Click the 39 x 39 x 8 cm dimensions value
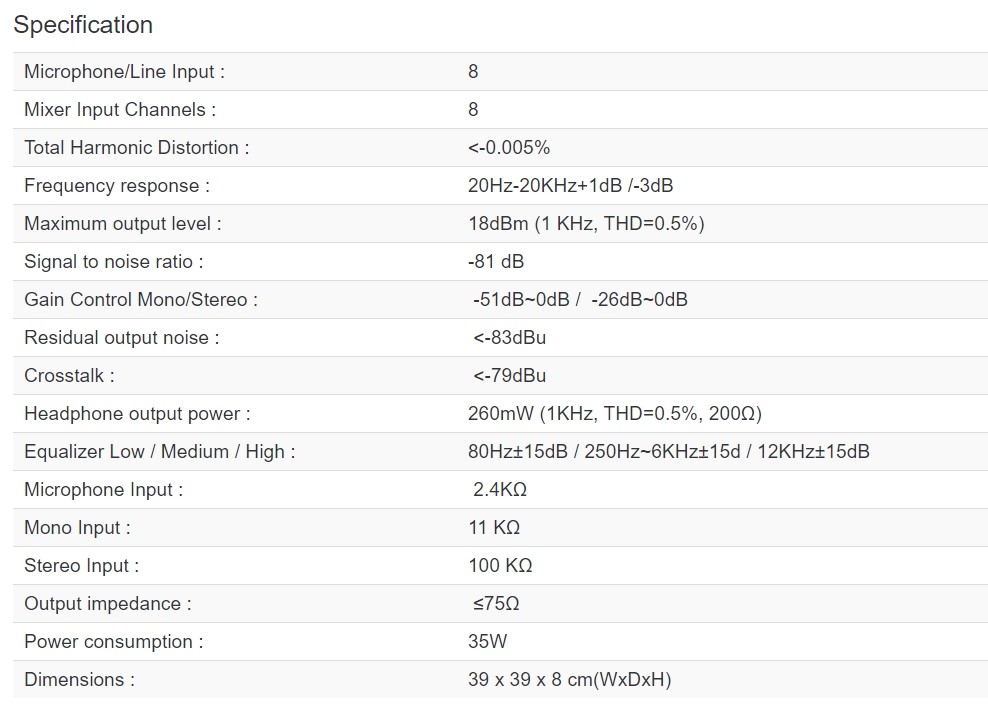Image resolution: width=988 pixels, height=704 pixels. click(x=569, y=680)
